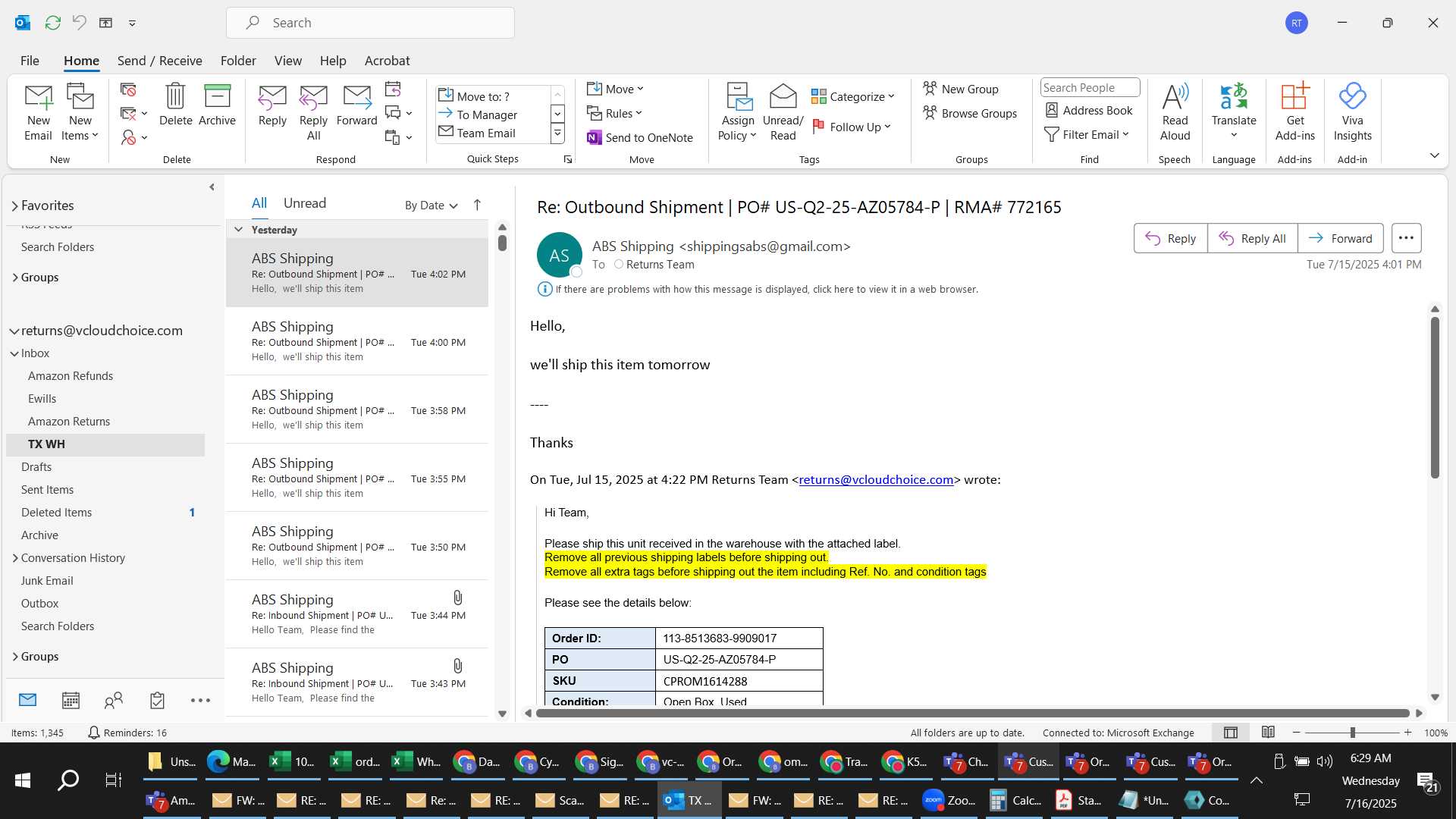
Task: Click the New Email icon
Action: tap(38, 111)
